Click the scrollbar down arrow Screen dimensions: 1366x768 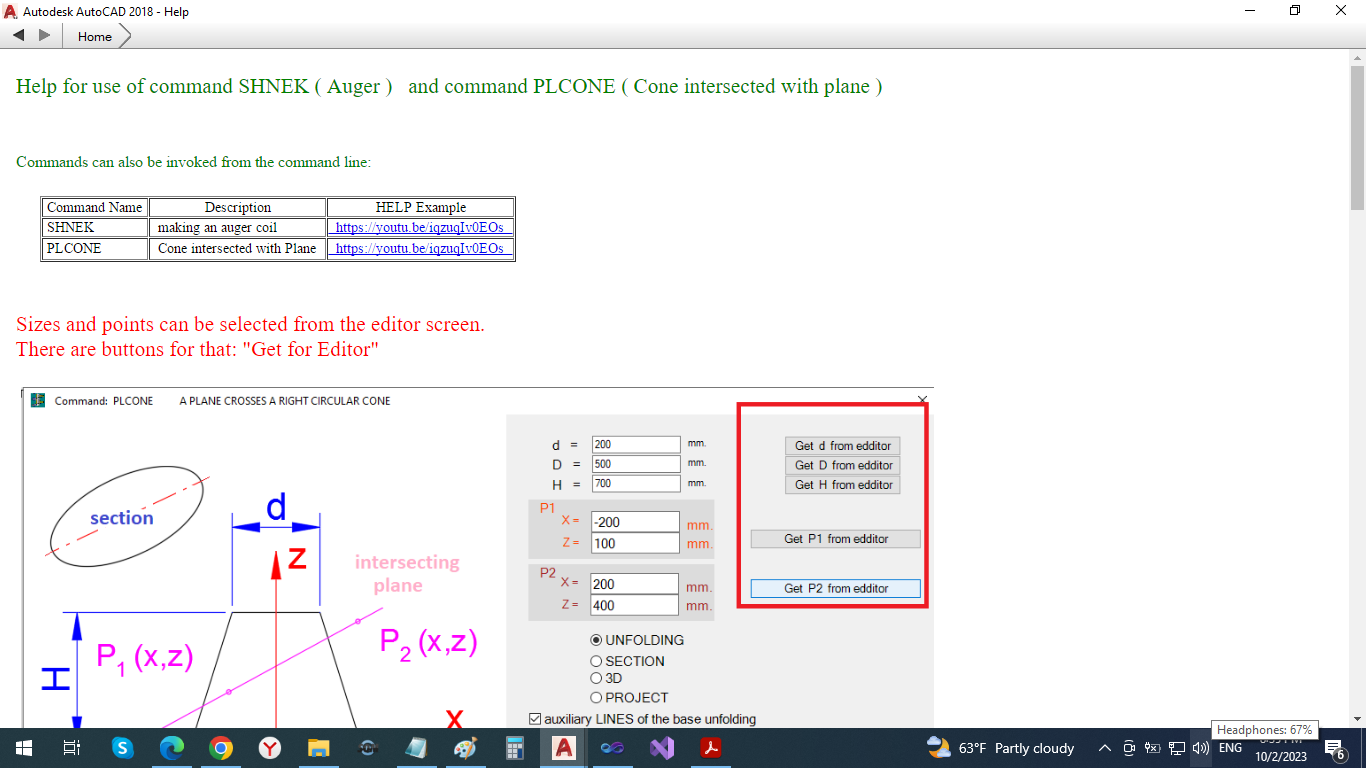(1357, 718)
